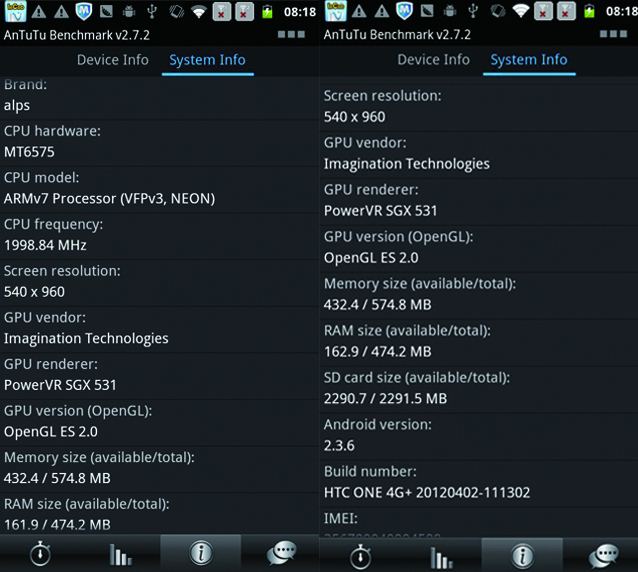Open overflow menu dots in left AnTuTu title bar
Screen dimensions: 638x572
tap(291, 35)
